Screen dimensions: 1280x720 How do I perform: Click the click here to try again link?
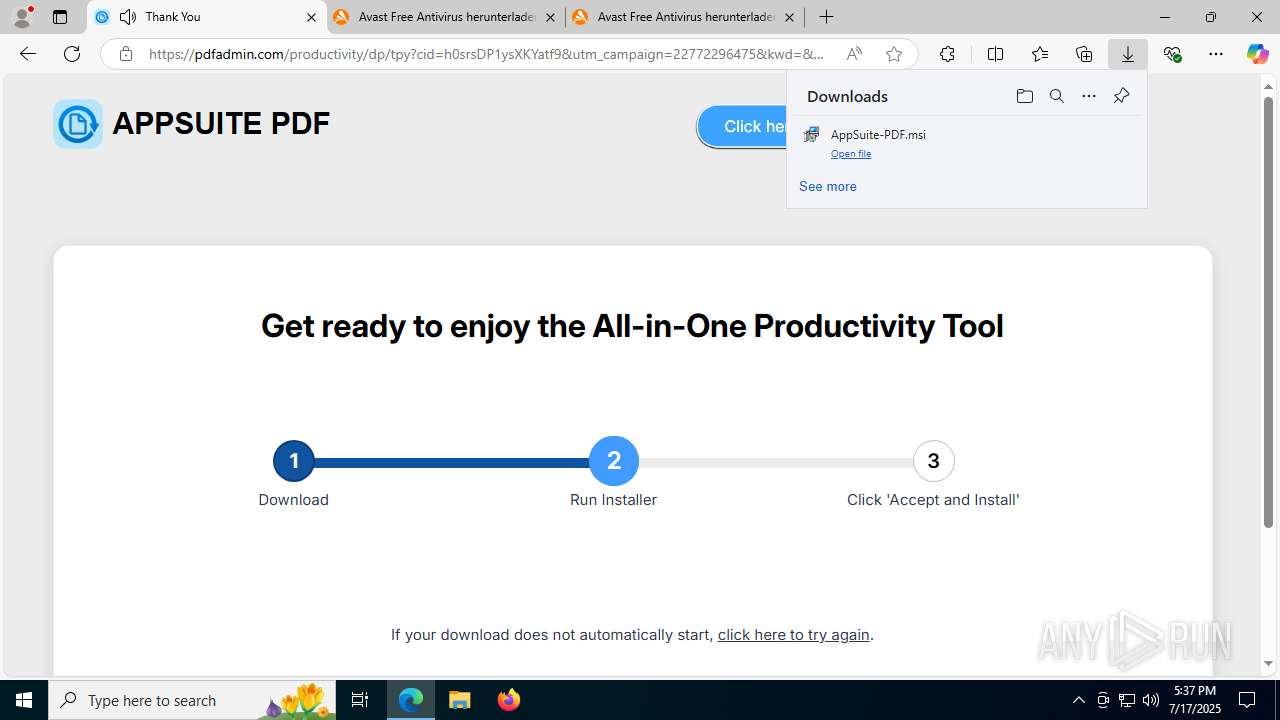[794, 635]
